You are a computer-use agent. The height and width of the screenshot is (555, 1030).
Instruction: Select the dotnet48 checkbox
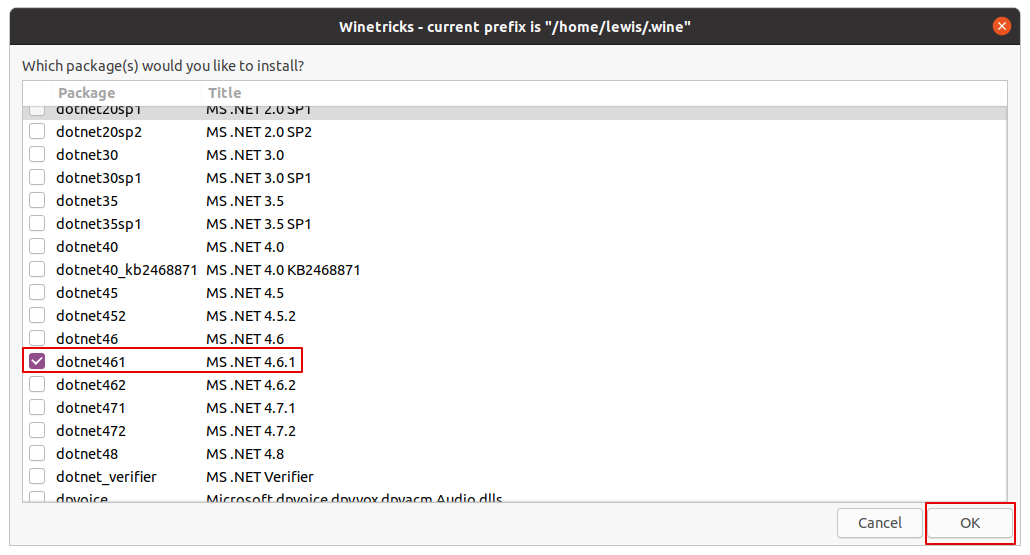(x=37, y=453)
